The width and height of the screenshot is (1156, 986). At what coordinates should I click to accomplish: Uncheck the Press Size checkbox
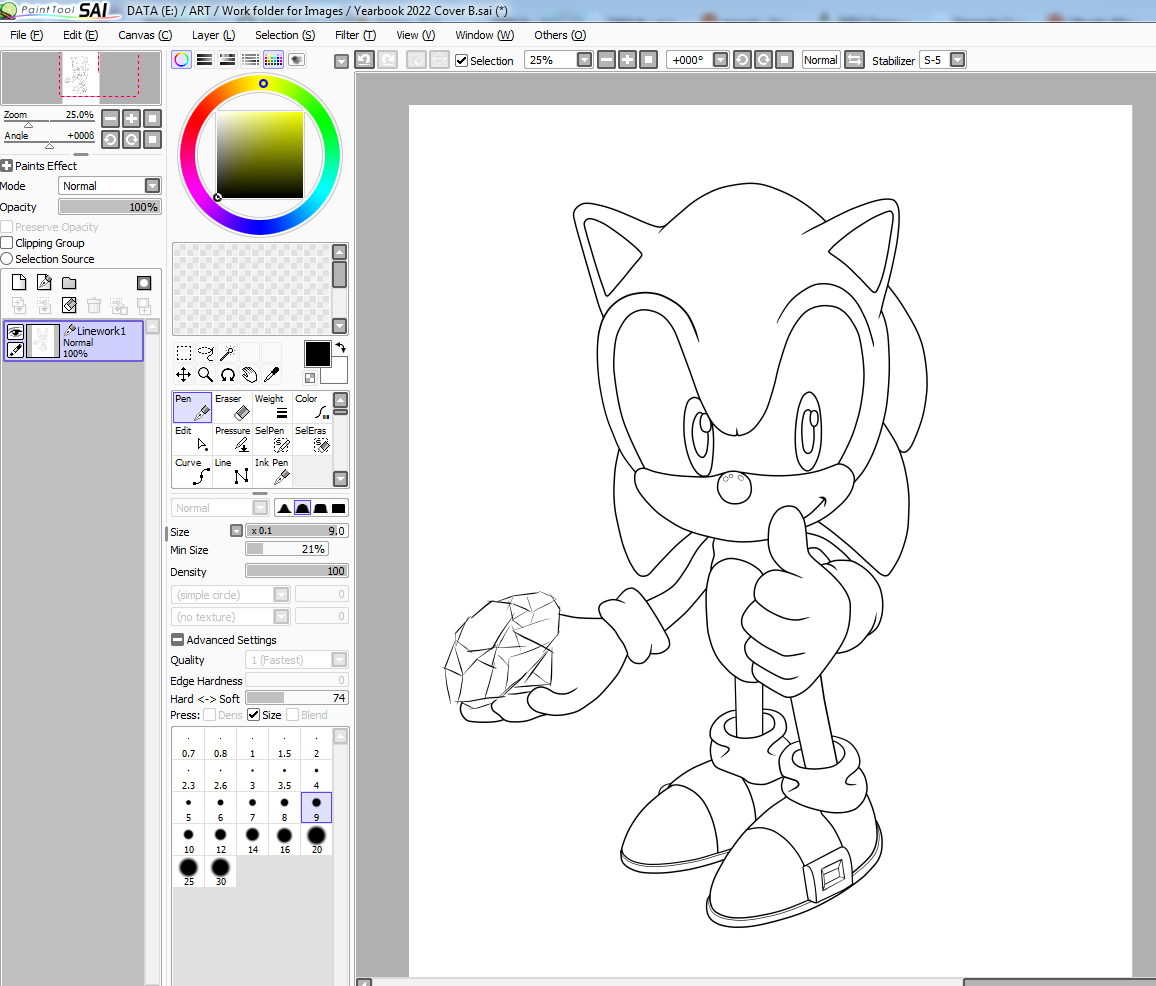point(254,715)
